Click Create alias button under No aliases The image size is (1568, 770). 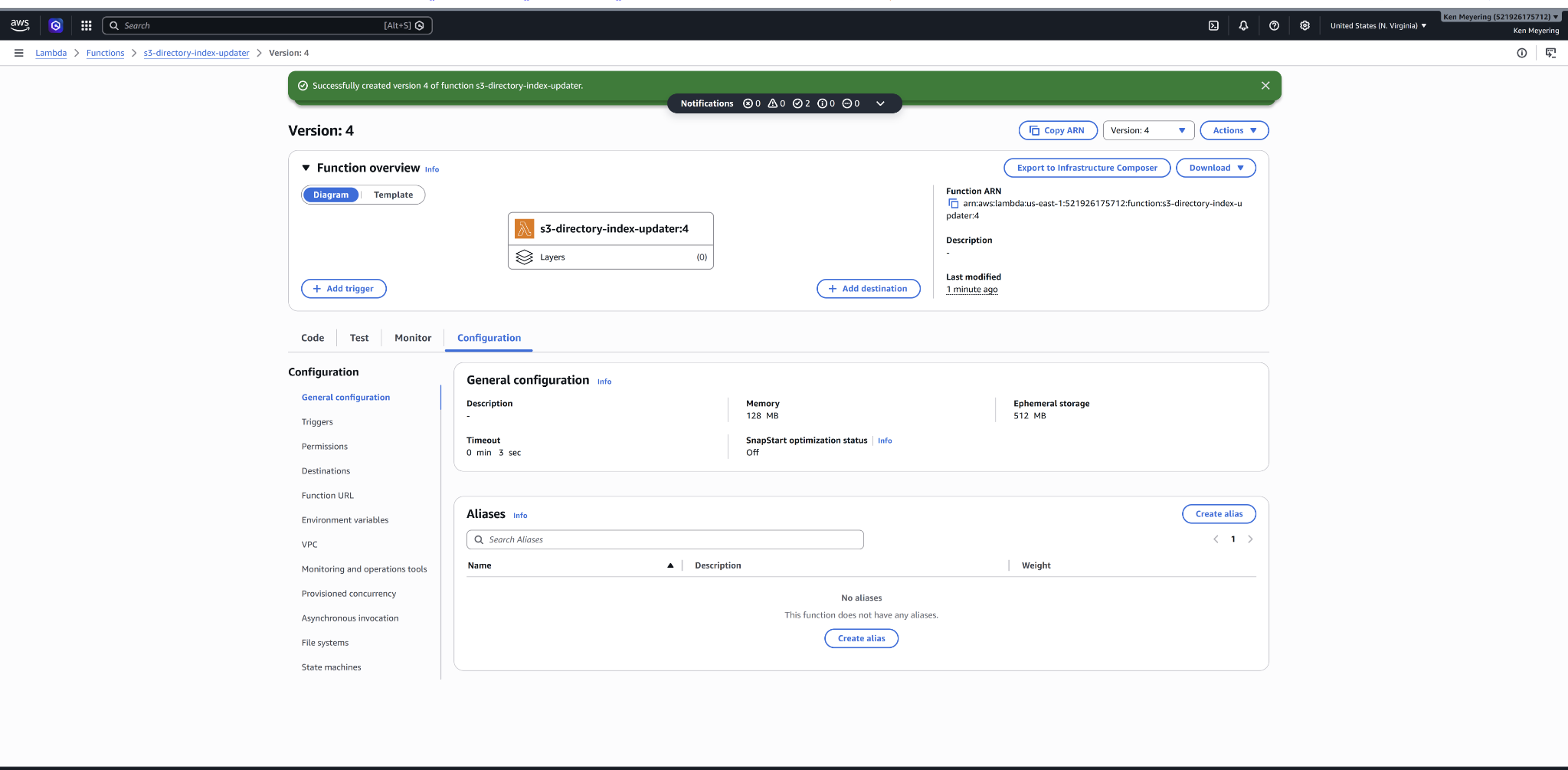click(861, 638)
